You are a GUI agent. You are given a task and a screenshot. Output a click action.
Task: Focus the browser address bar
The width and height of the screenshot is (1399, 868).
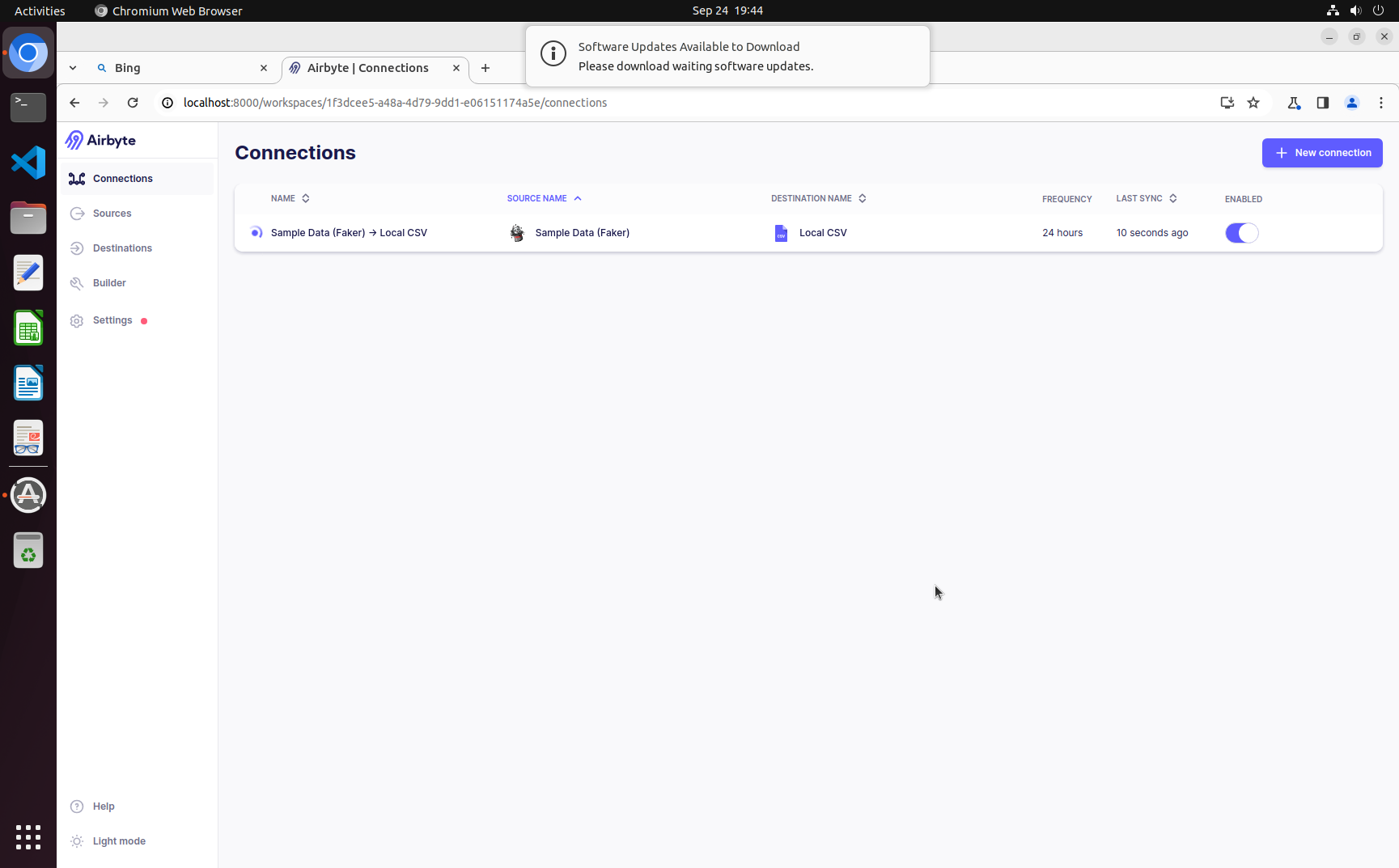tap(696, 103)
